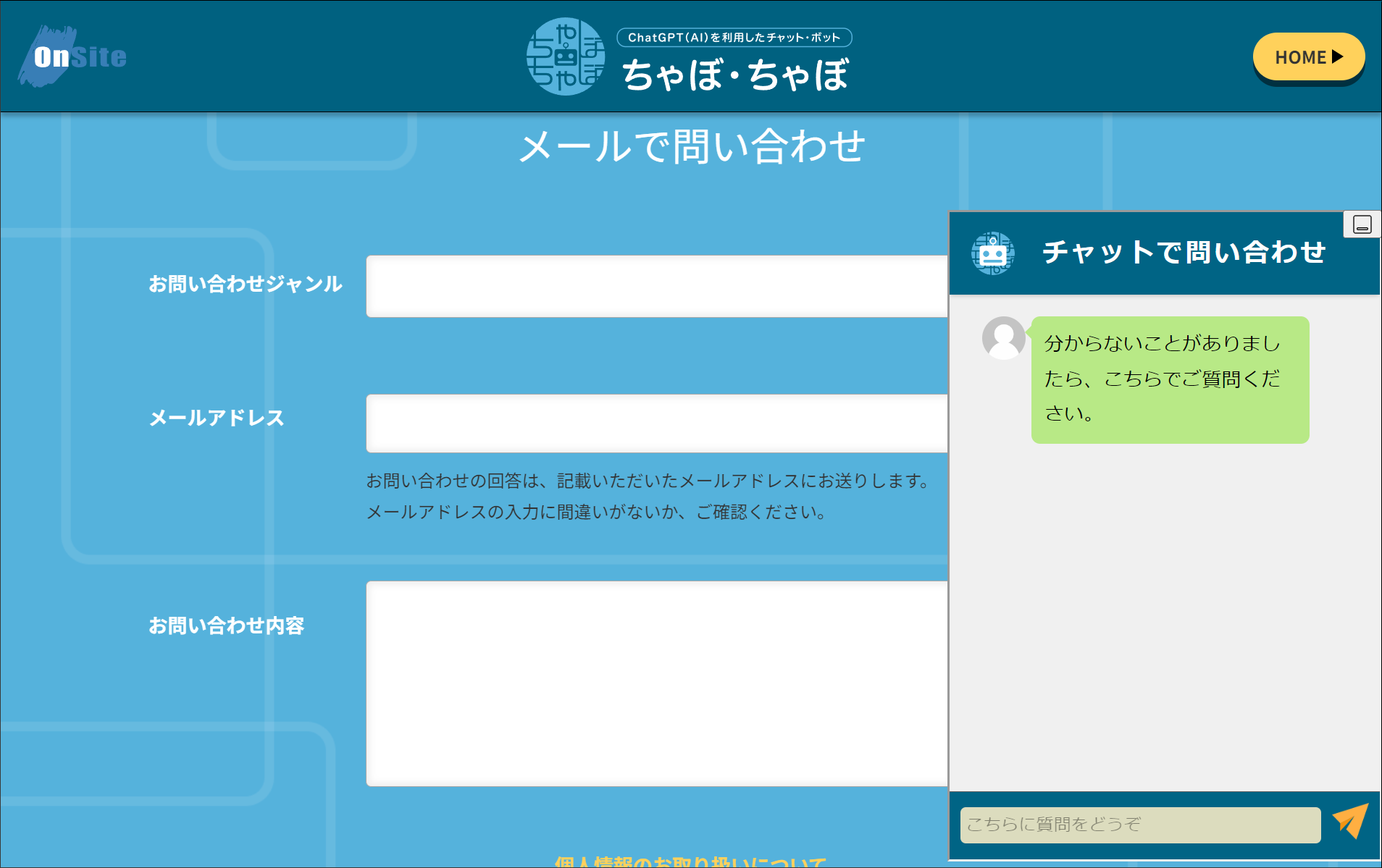Click the round ちゃぼ・ちゃぼ robot logo
This screenshot has height=868, width=1382.
[565, 56]
